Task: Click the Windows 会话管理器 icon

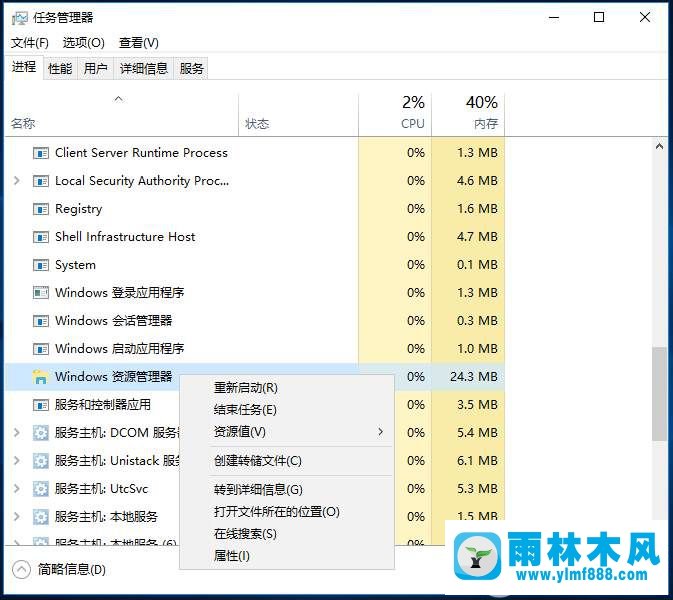Action: [41, 321]
